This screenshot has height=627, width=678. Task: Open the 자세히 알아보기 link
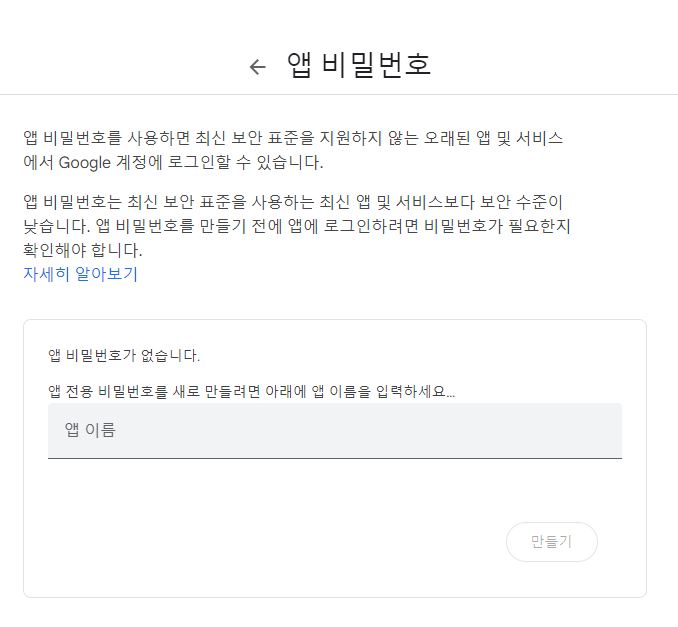[80, 274]
